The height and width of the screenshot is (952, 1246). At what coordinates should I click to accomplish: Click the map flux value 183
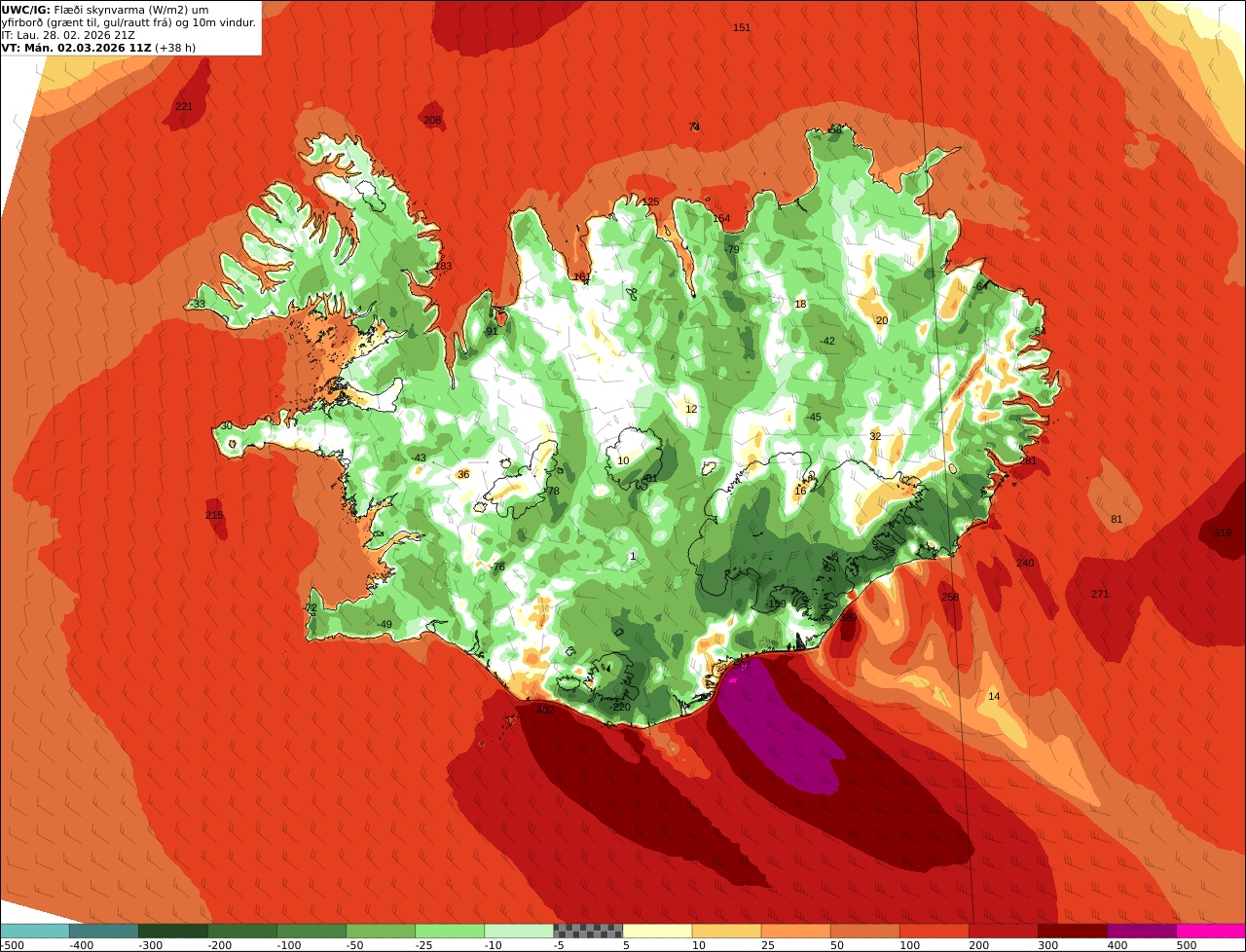[444, 266]
